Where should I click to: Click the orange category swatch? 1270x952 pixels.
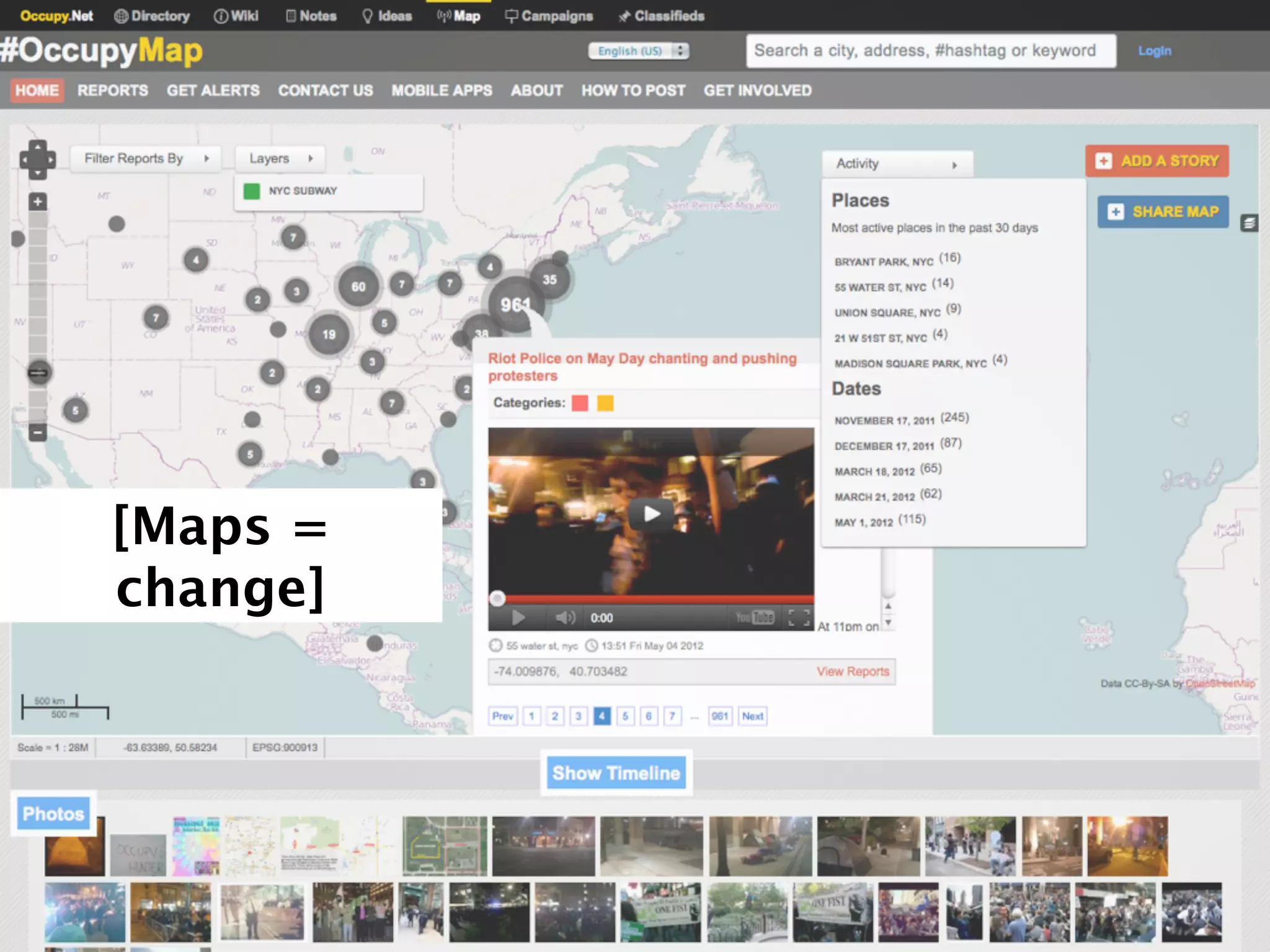click(605, 403)
